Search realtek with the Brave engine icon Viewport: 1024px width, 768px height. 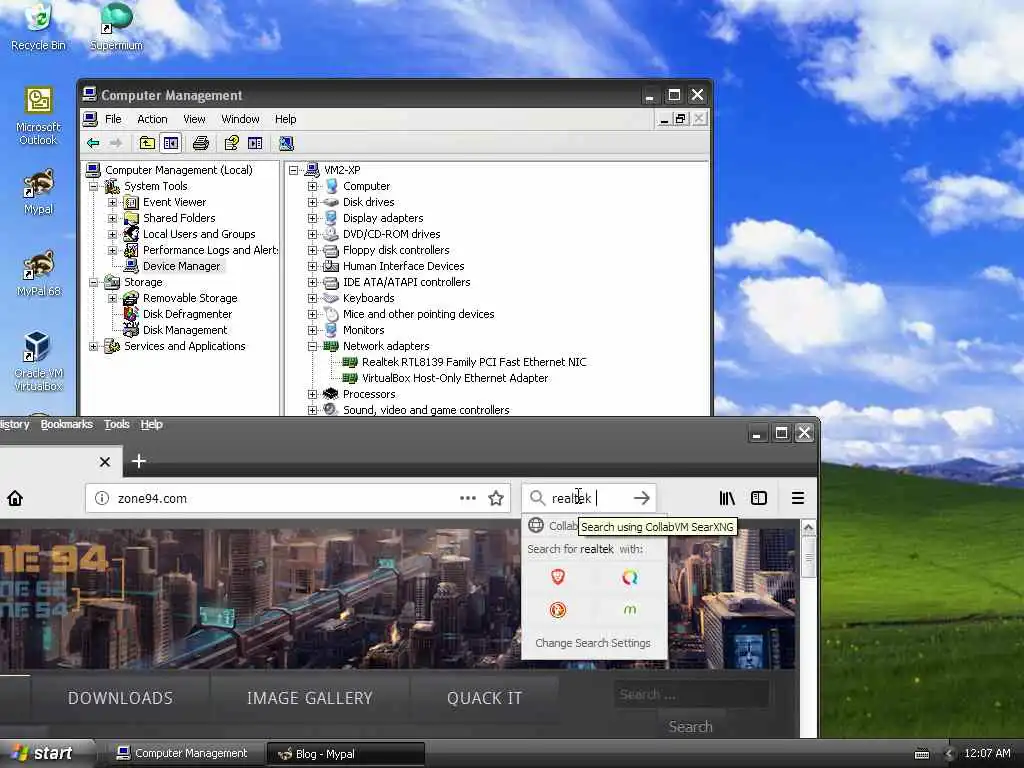pos(558,577)
